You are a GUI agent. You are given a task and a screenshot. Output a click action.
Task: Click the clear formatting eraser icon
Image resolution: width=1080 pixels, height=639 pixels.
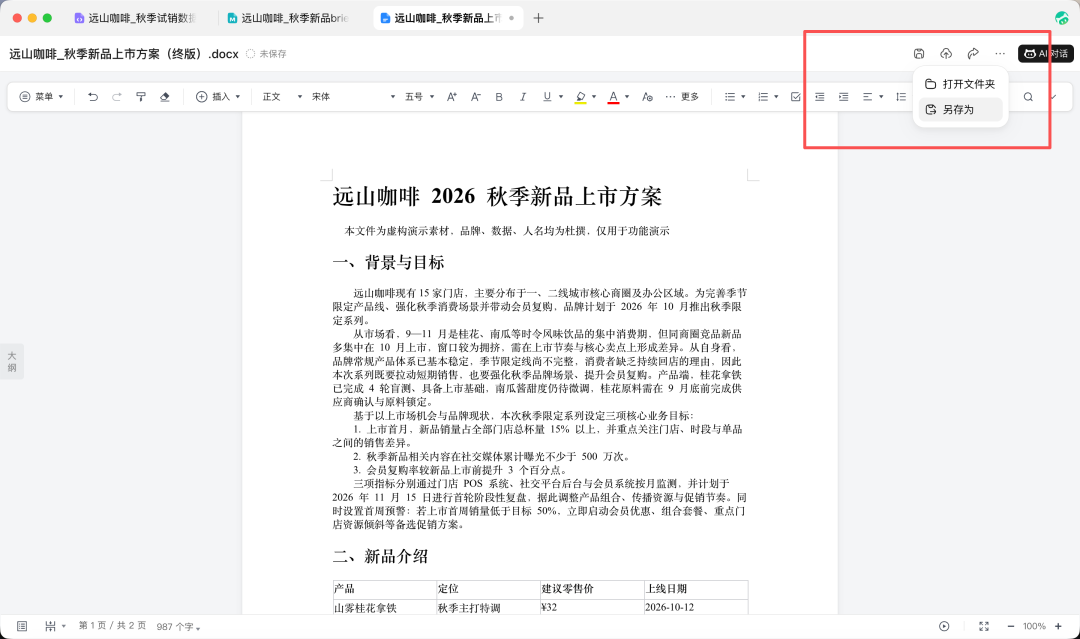point(165,97)
